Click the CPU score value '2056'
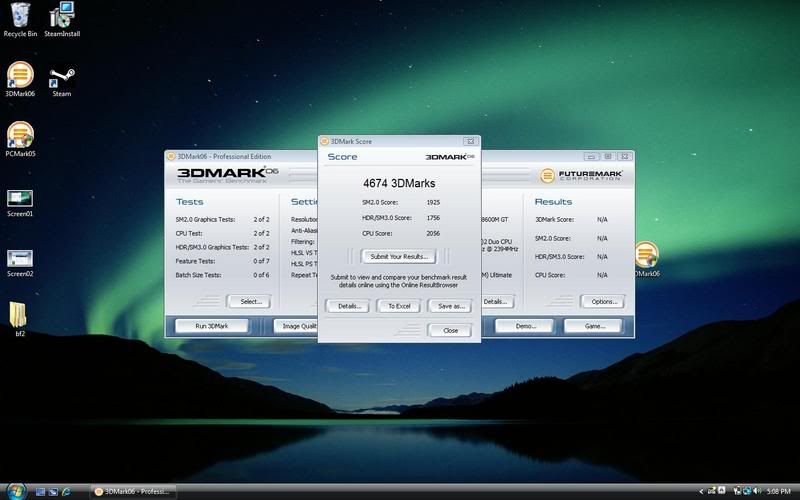The image size is (800, 500). click(x=433, y=234)
